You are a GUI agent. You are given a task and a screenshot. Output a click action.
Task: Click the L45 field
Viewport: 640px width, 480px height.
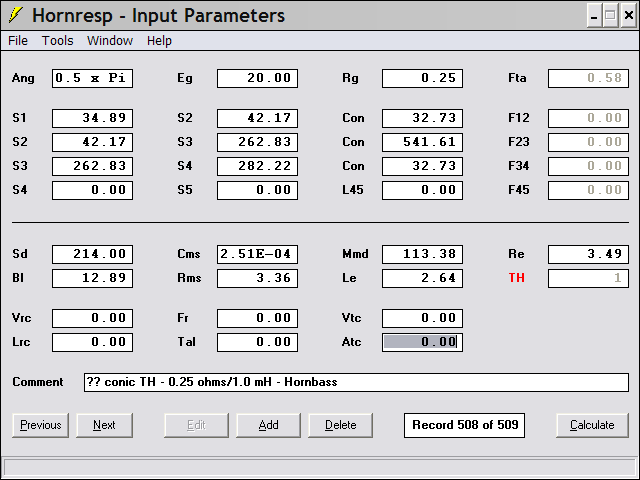(422, 191)
